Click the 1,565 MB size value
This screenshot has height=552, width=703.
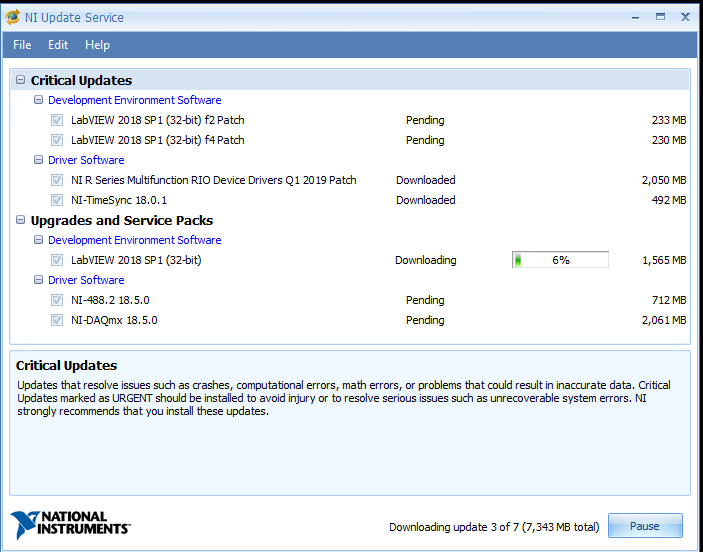664,260
